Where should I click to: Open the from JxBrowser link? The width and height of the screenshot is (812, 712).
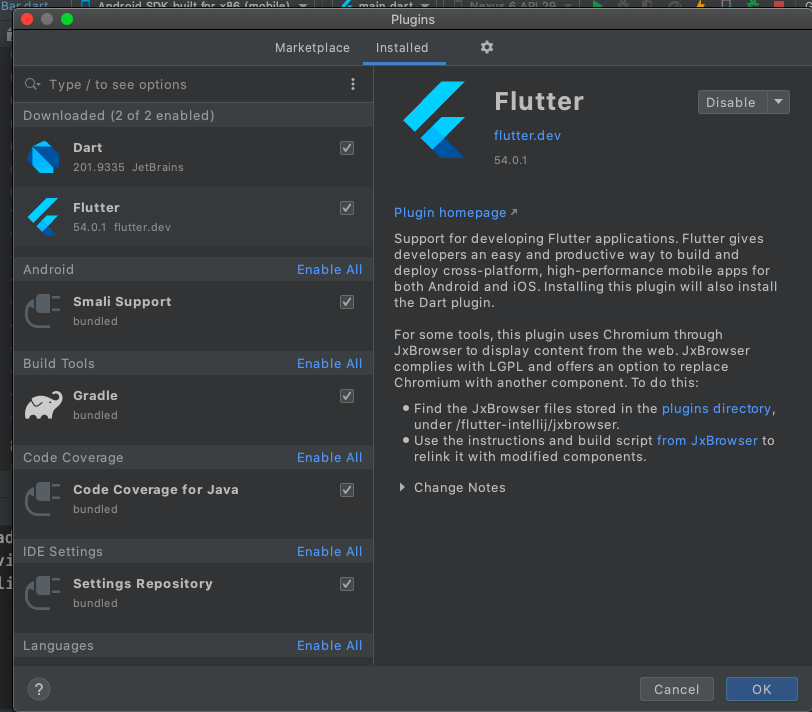click(707, 441)
